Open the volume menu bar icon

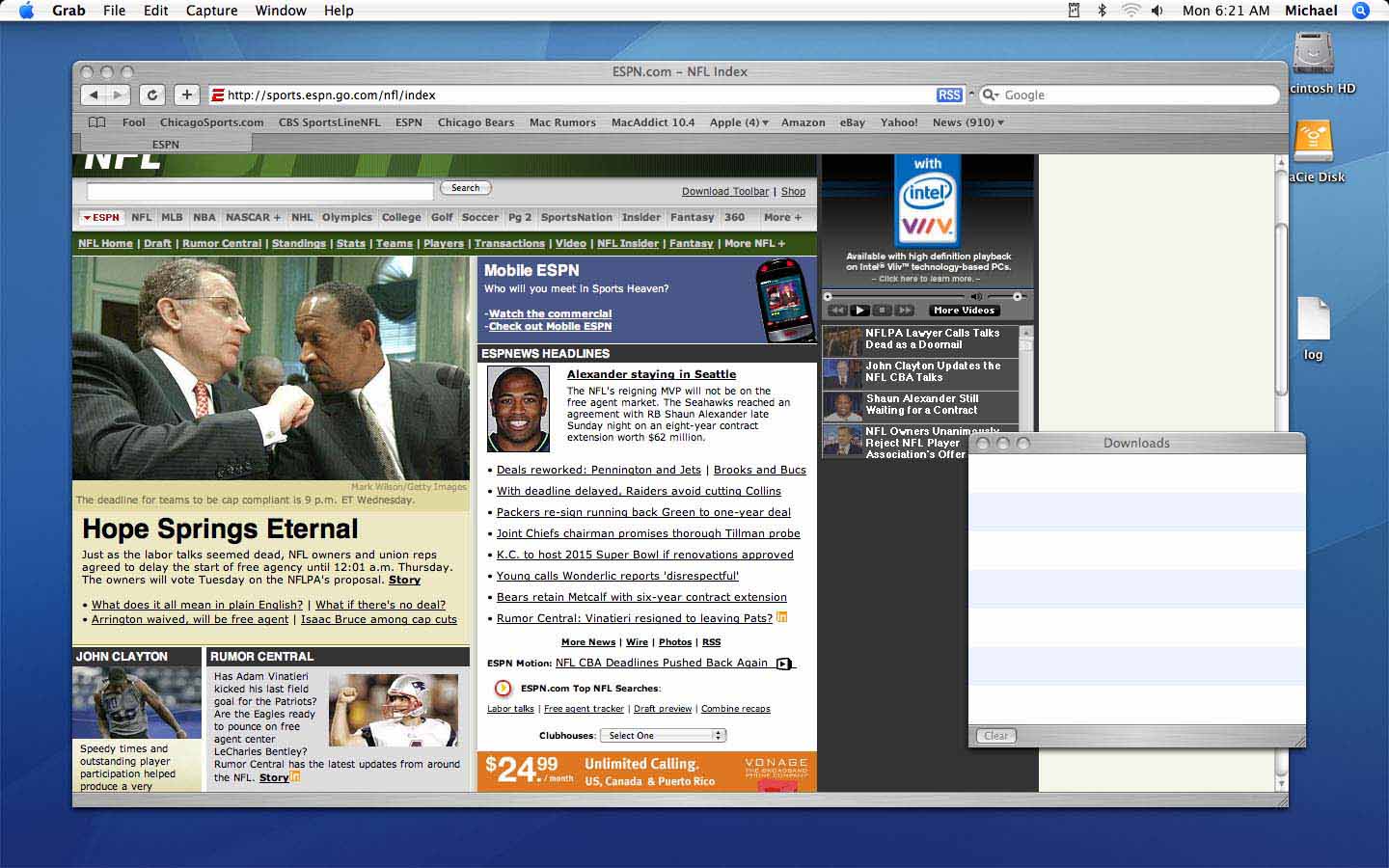coord(1157,11)
